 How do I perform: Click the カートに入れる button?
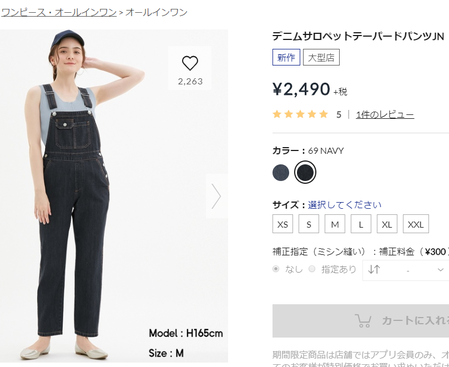361,321
